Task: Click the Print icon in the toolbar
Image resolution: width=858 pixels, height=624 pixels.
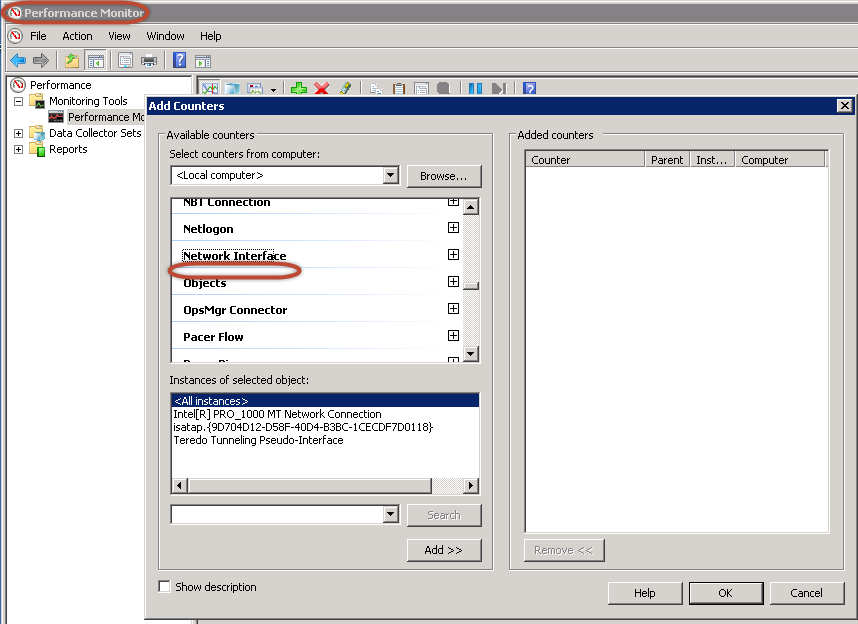Action: tap(149, 60)
